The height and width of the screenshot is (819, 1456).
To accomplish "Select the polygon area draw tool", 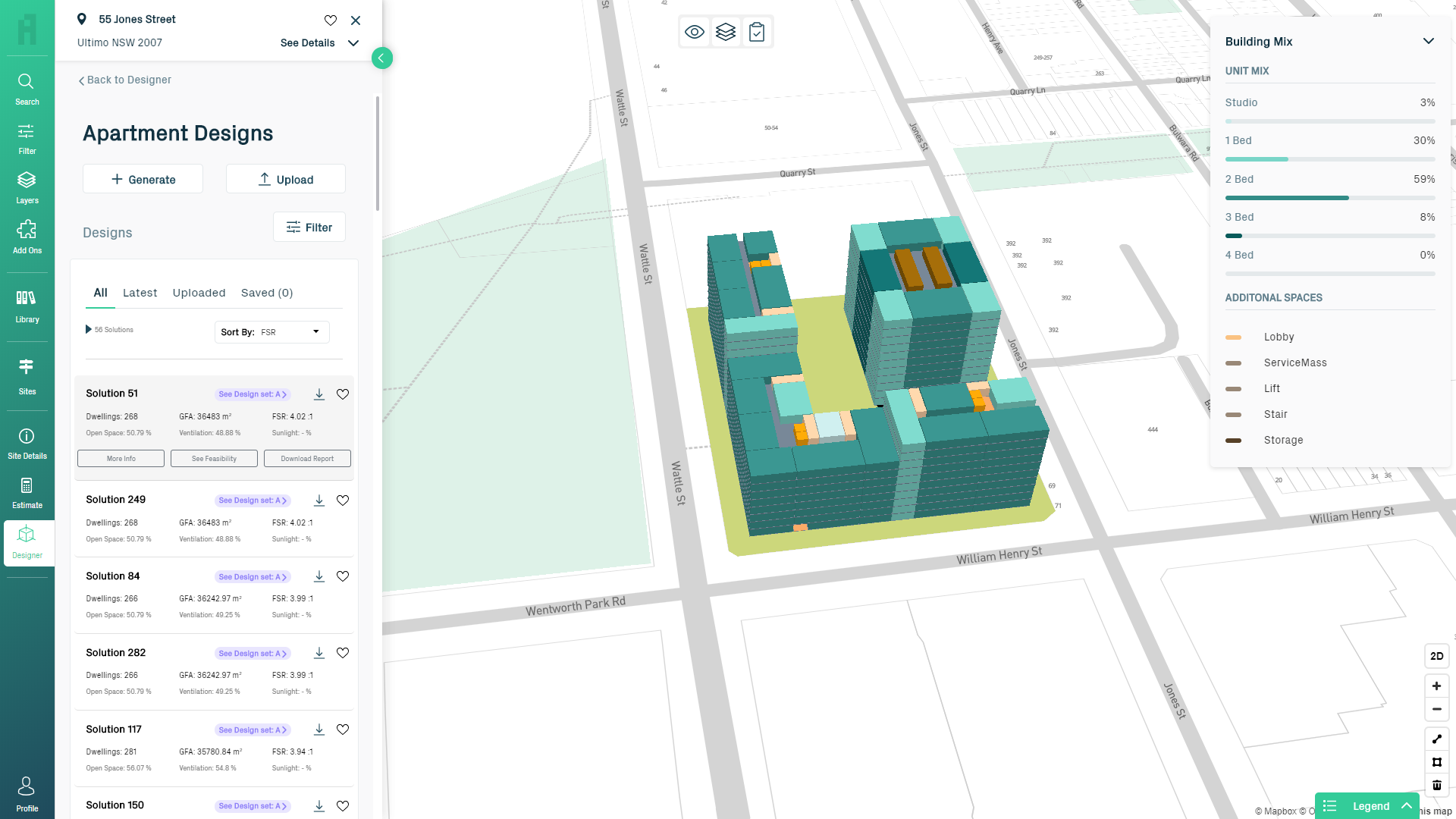I will click(1436, 762).
